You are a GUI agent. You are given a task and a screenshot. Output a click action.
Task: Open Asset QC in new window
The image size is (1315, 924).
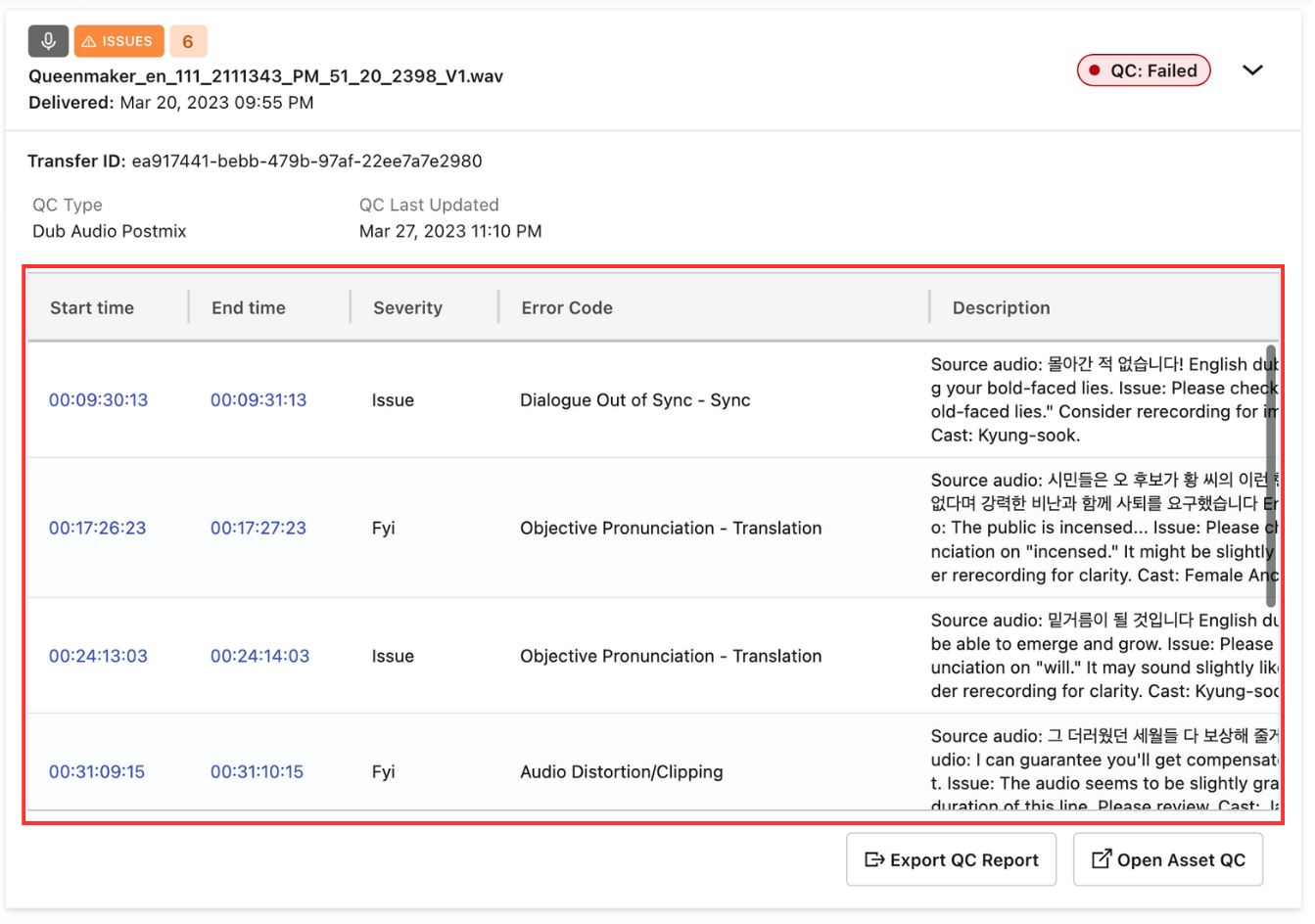pyautogui.click(x=1168, y=859)
